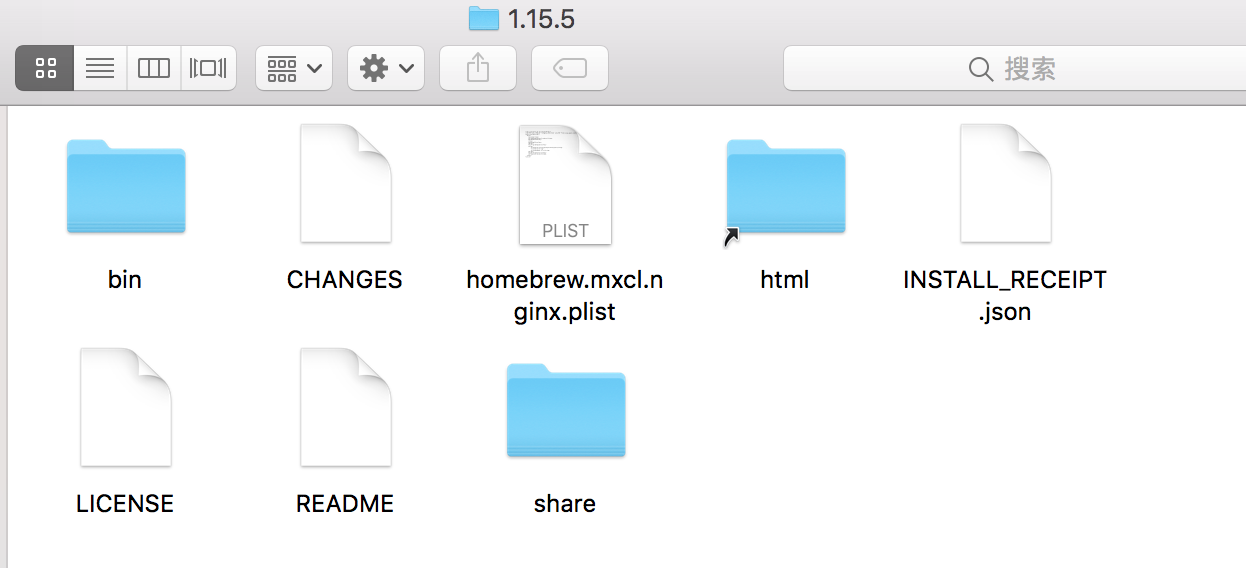Click the edit tags button
The width and height of the screenshot is (1246, 568).
[x=570, y=68]
